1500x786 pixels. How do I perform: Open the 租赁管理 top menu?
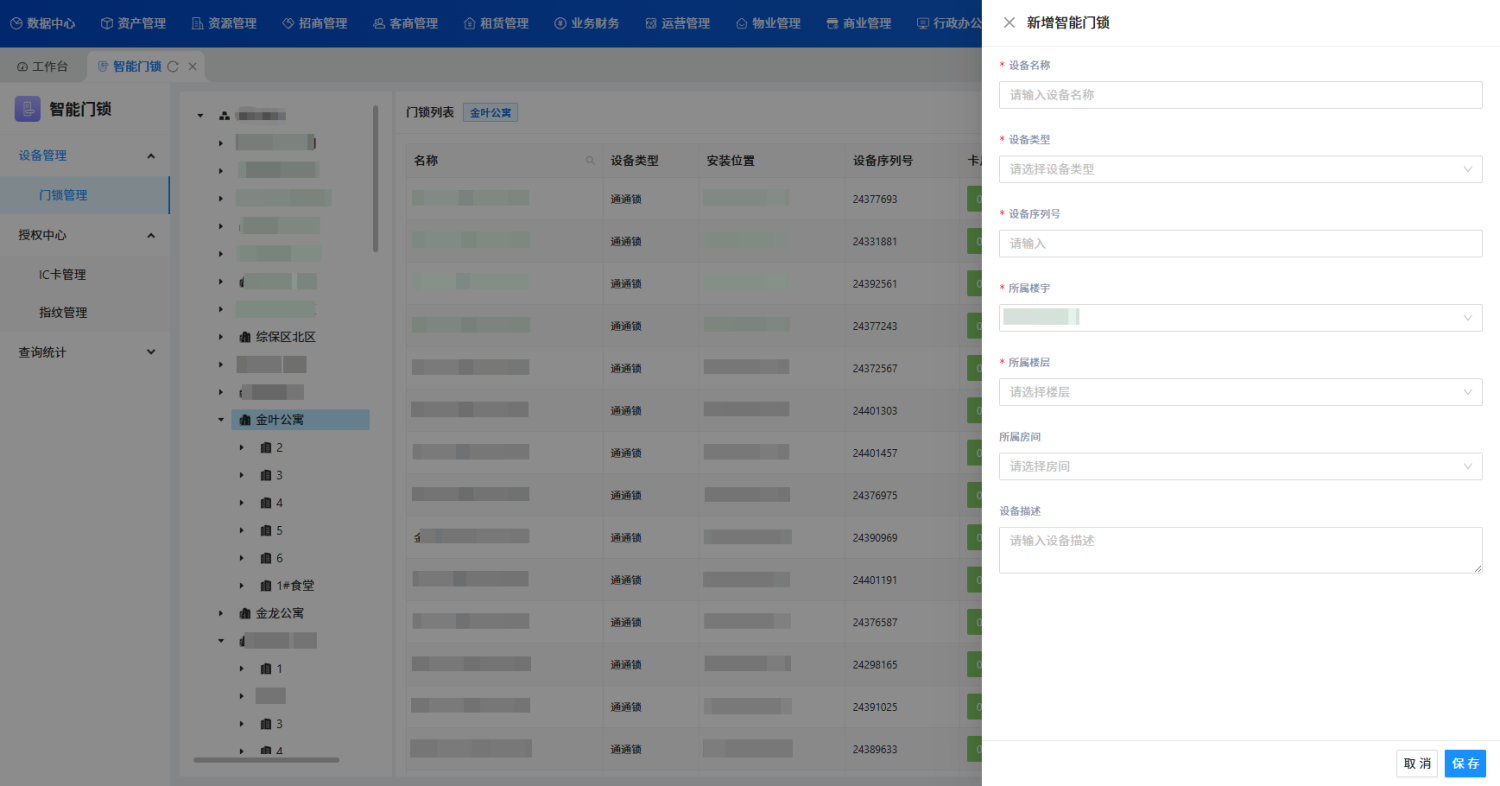(x=496, y=23)
